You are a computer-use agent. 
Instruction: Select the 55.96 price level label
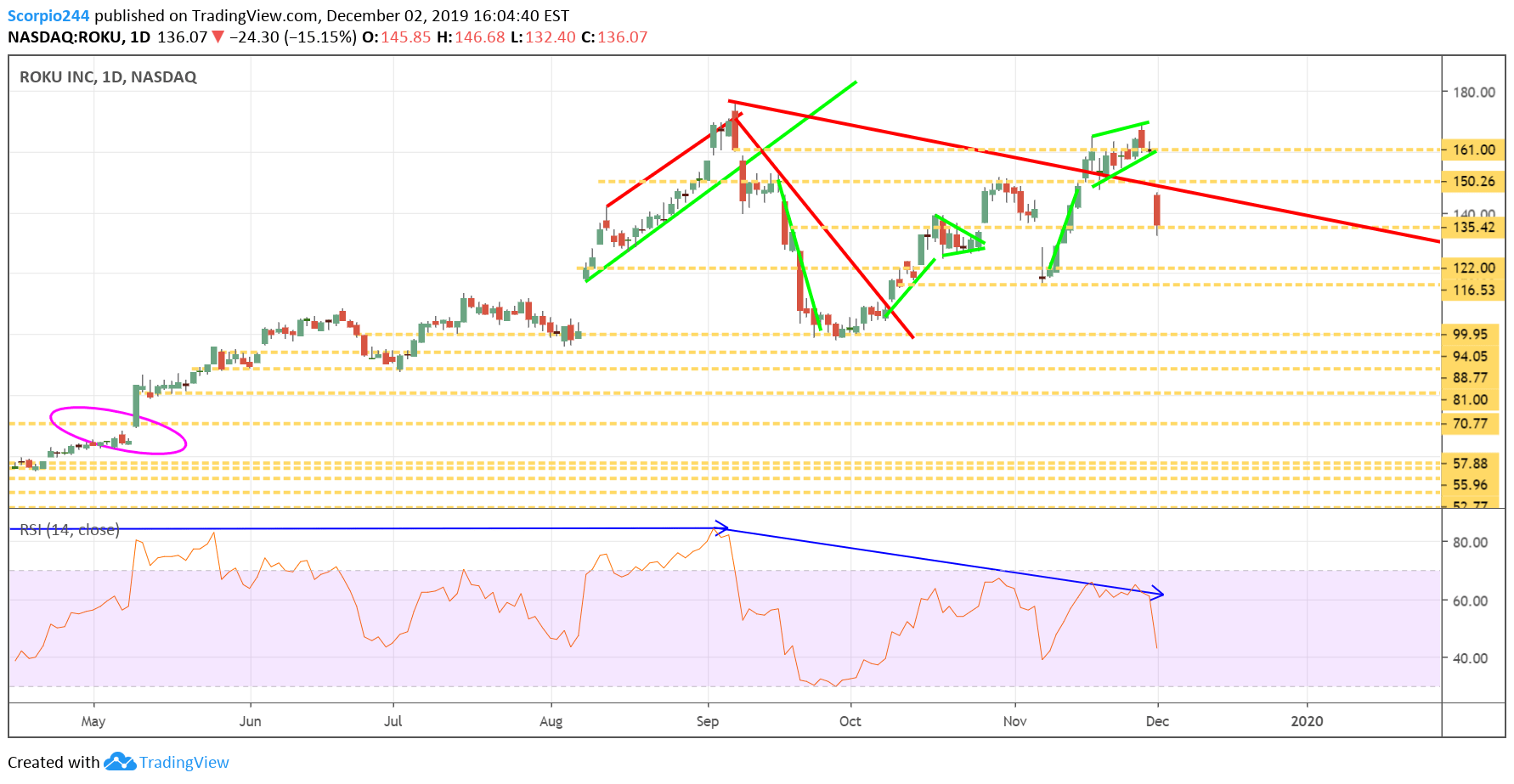1470,484
